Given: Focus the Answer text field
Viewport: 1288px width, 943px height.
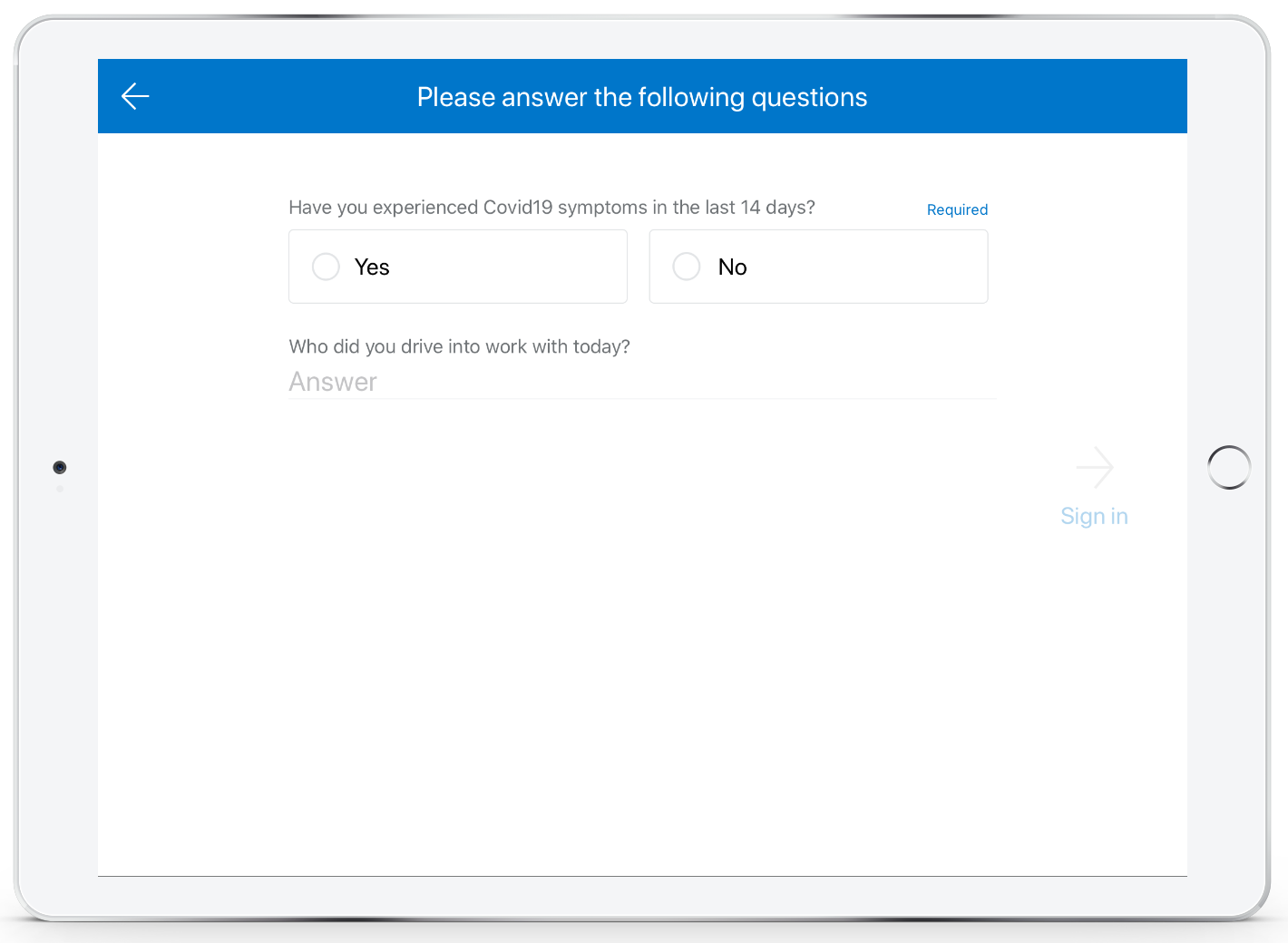Looking at the screenshot, I should pyautogui.click(x=642, y=382).
